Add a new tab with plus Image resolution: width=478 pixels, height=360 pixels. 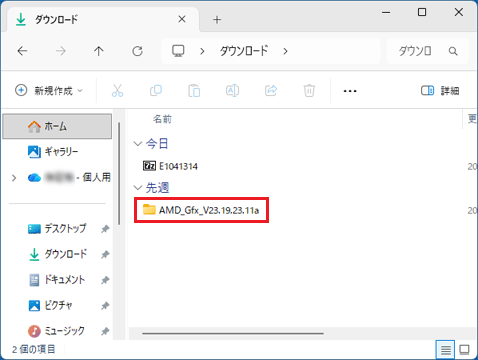(x=217, y=20)
